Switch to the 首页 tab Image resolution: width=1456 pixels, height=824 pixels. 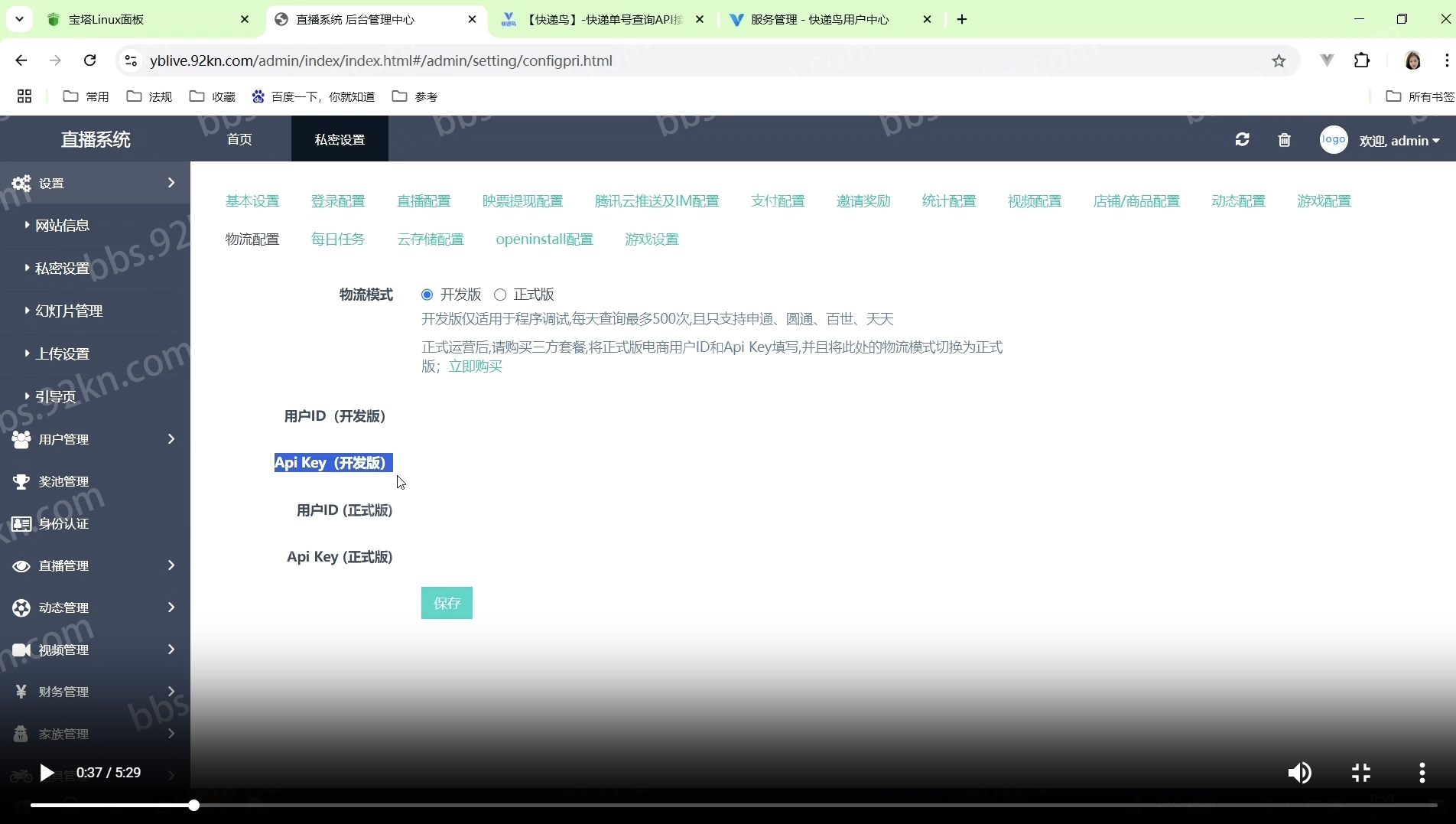click(239, 139)
